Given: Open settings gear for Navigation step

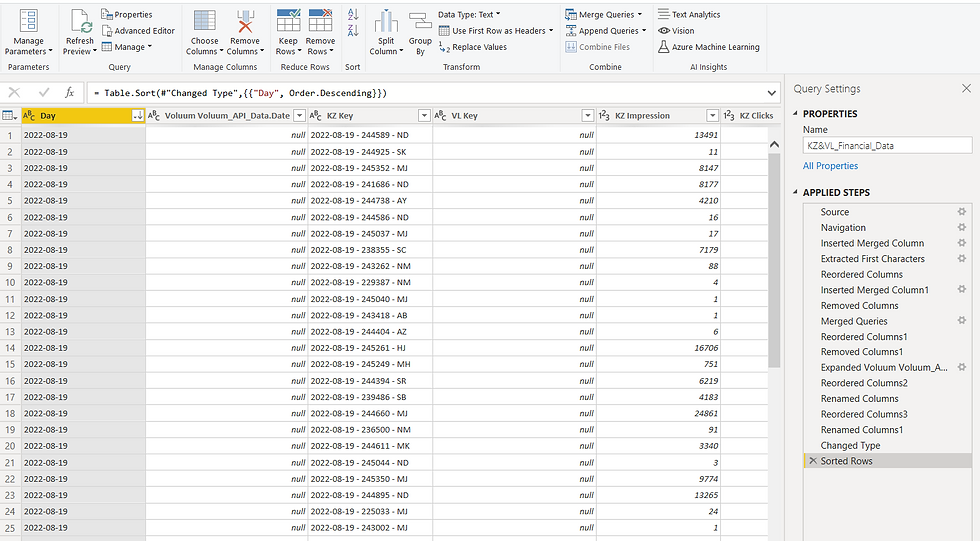Looking at the screenshot, I should 962,227.
